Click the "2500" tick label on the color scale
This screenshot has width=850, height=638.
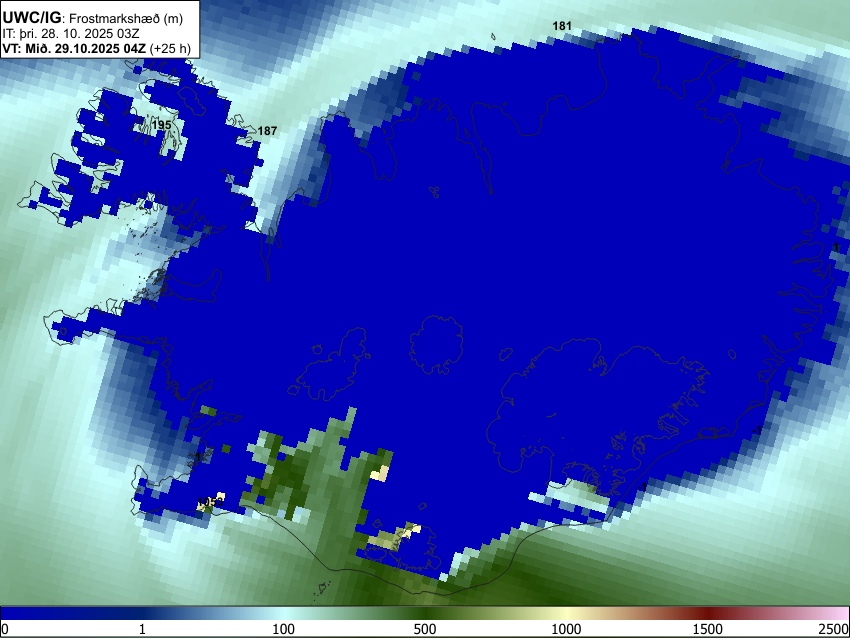pos(835,629)
